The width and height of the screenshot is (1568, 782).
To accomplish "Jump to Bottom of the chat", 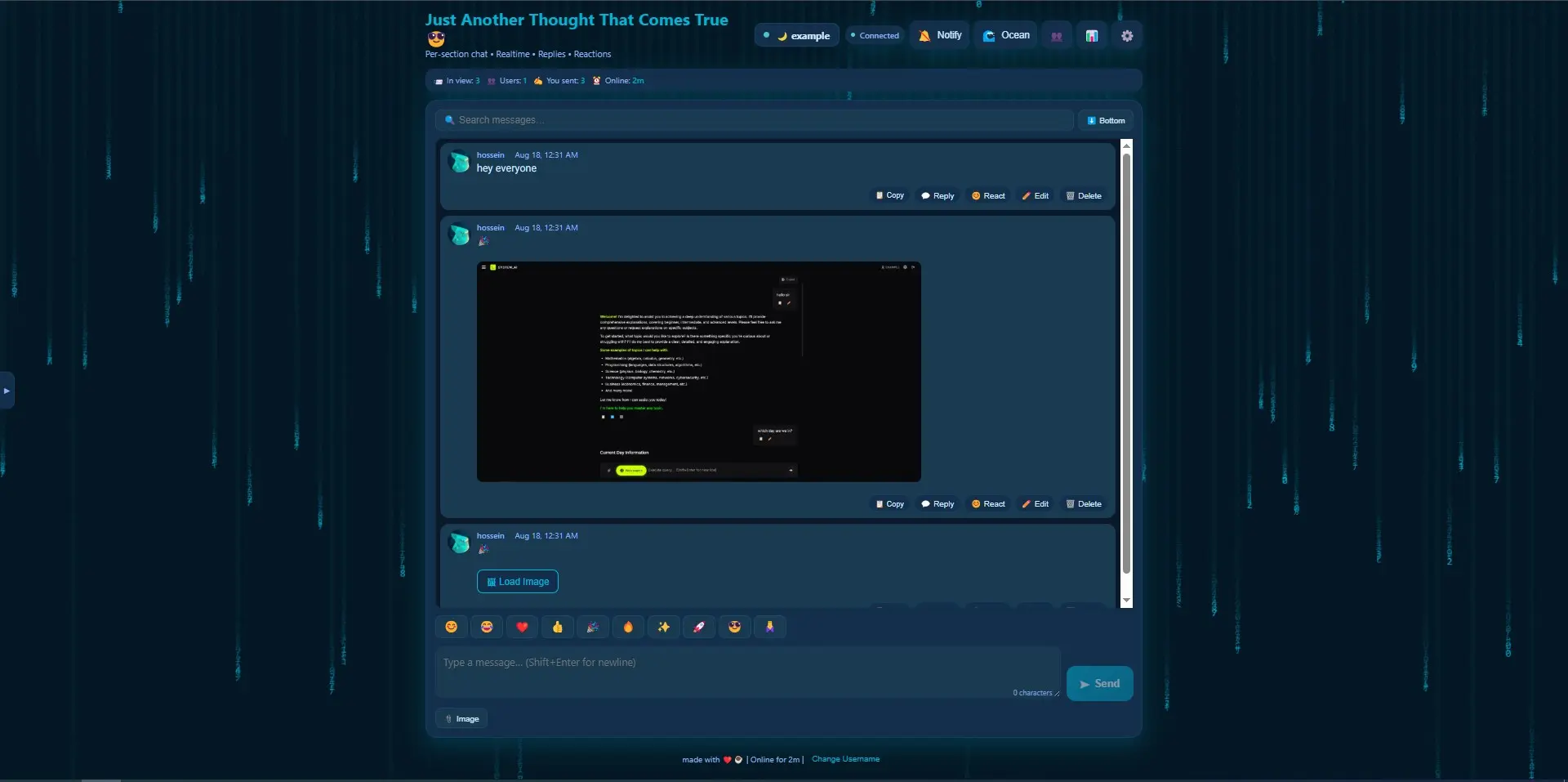I will [1106, 120].
